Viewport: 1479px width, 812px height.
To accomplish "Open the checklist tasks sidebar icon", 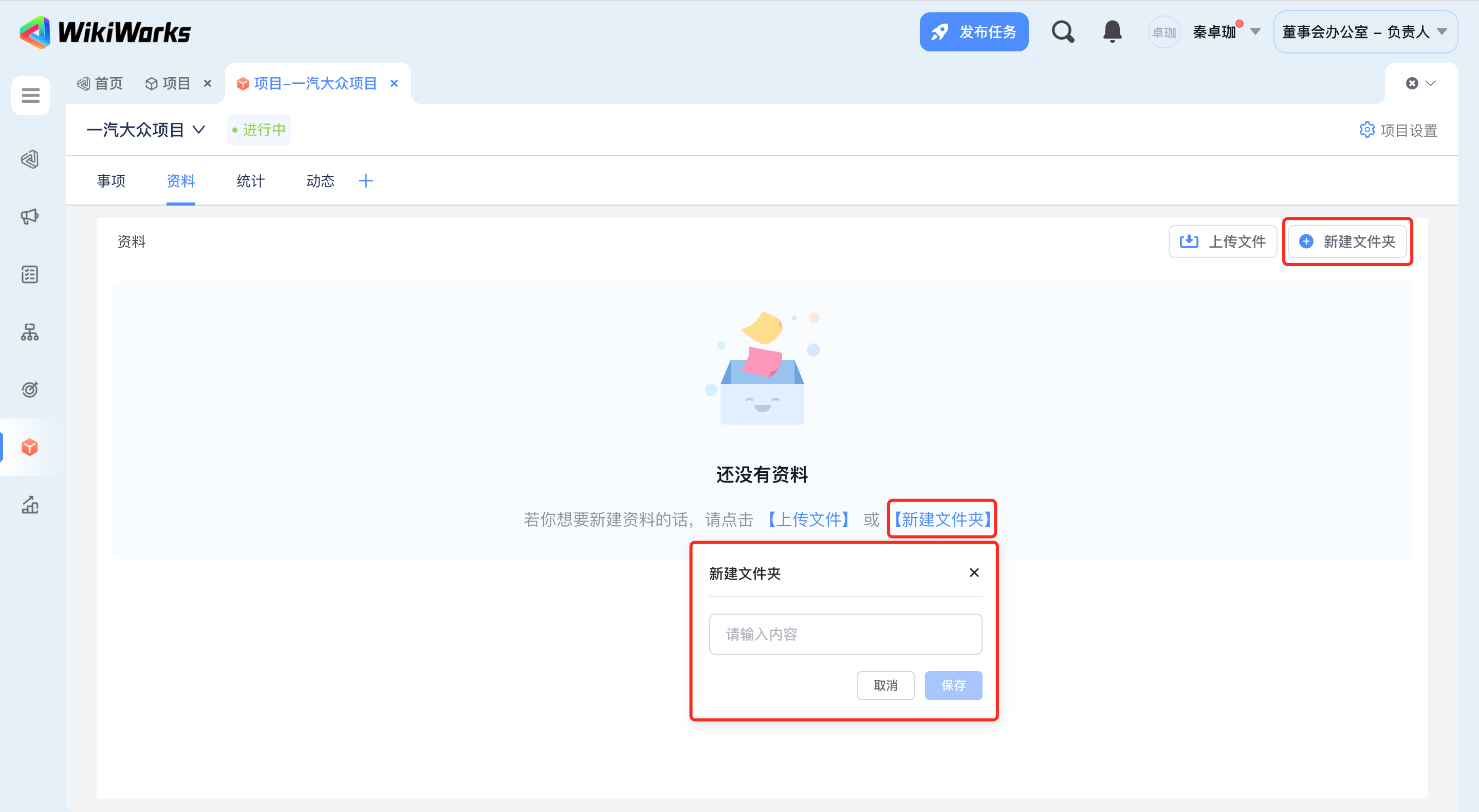I will click(x=30, y=274).
